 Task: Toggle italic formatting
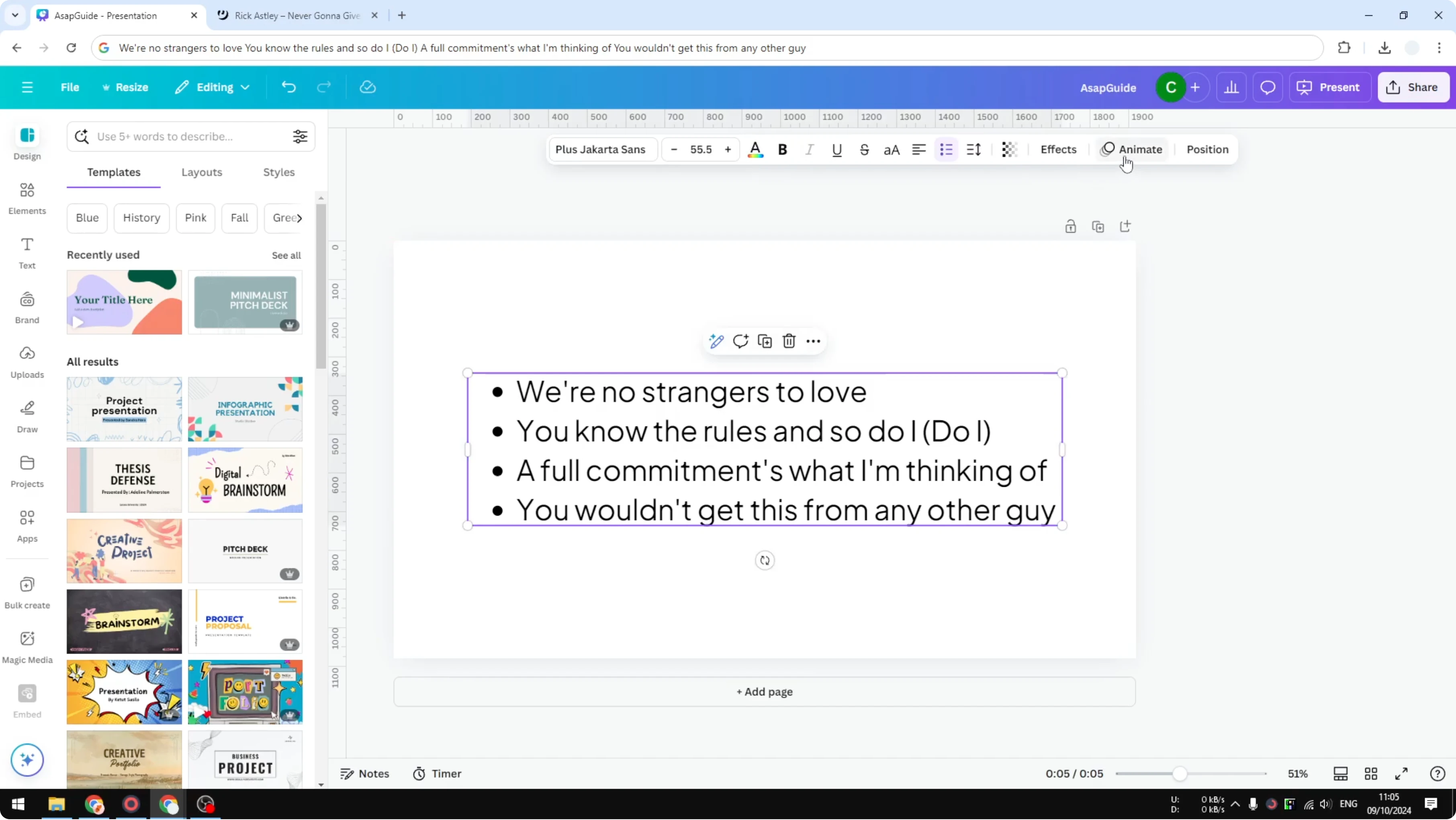point(810,149)
